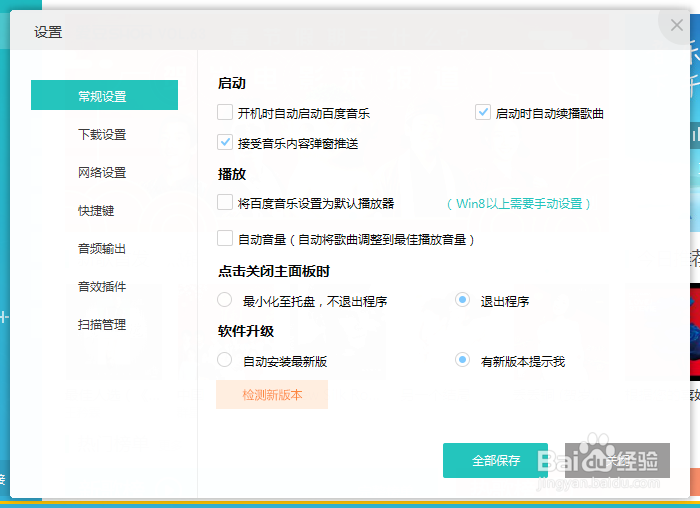Select 最小化至托盘，不退出程序 radio

pos(225,300)
